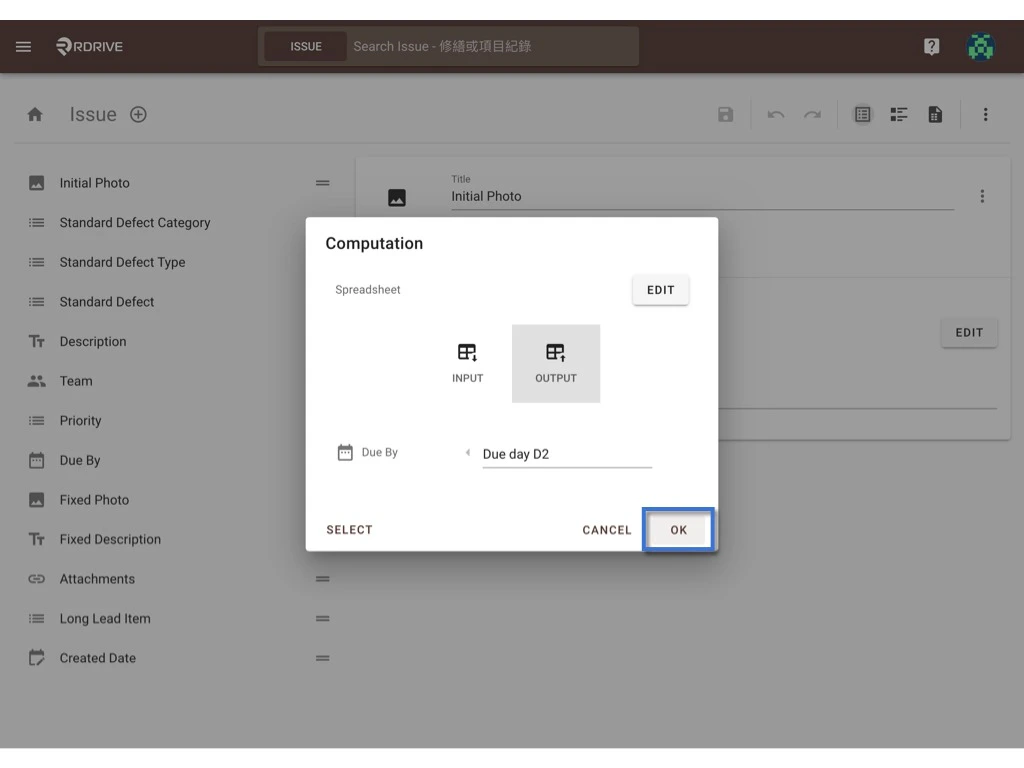Open Initial Photo title more options
1024x768 pixels.
point(982,197)
